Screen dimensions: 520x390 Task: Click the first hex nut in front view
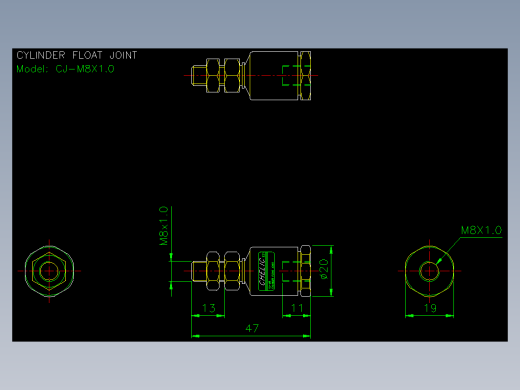point(213,271)
